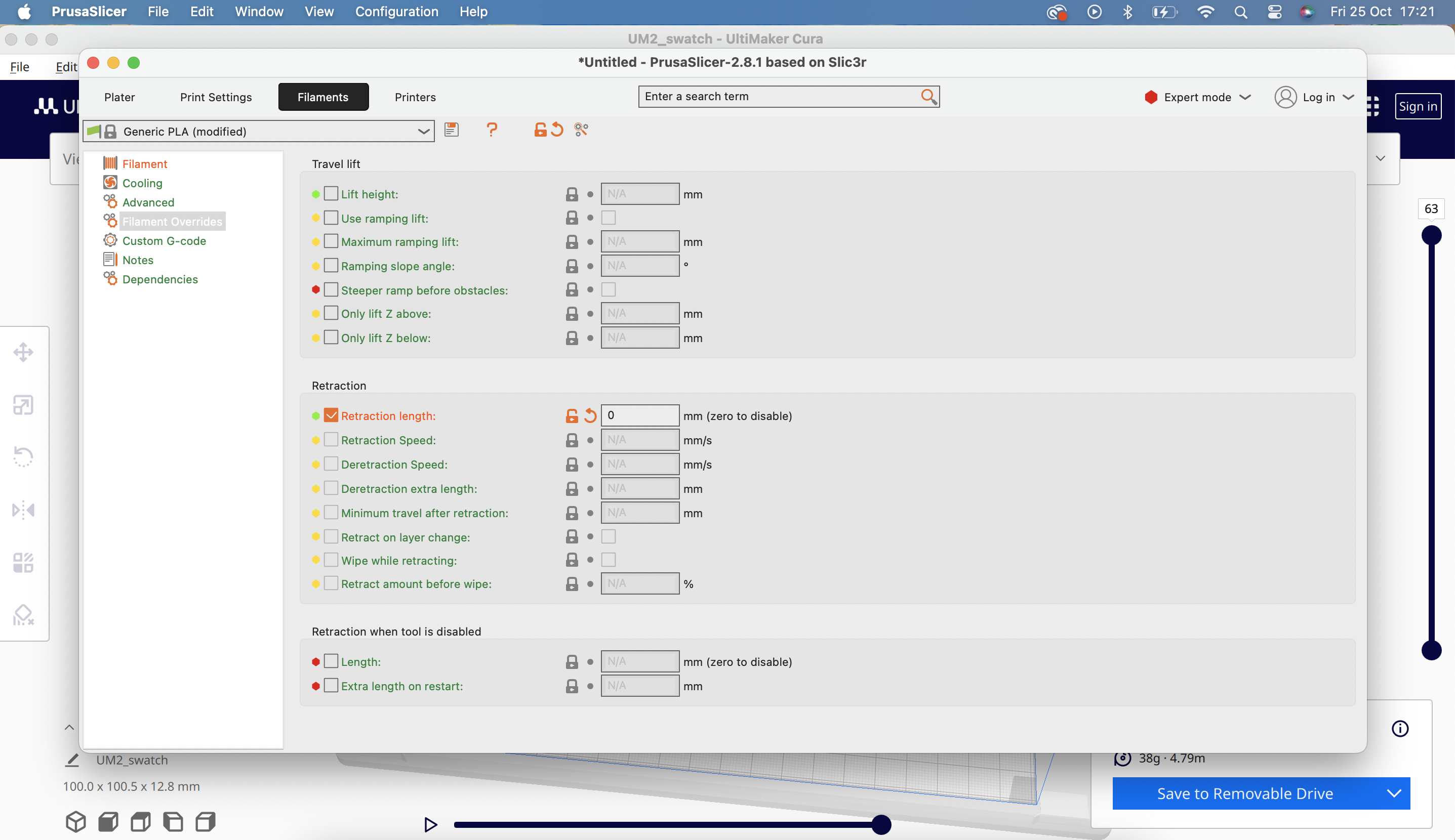This screenshot has height=840, width=1455.
Task: Click the Cura Sign in button
Action: tap(1418, 106)
